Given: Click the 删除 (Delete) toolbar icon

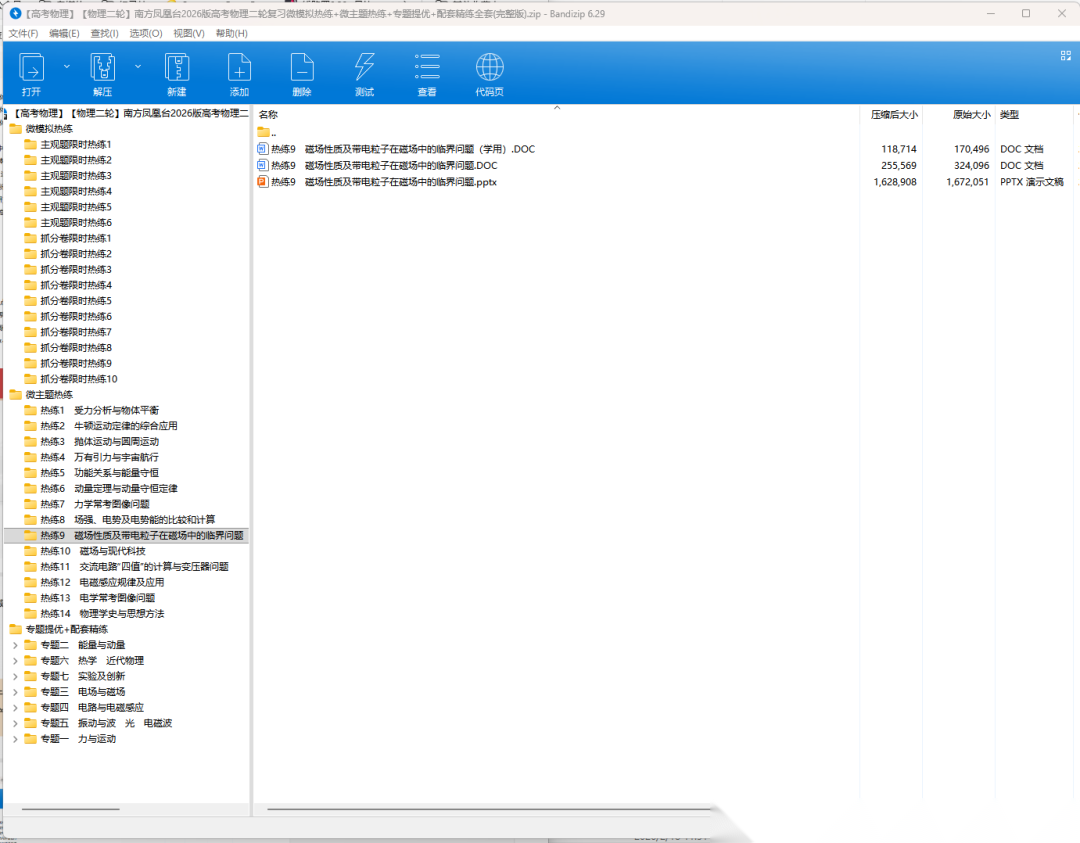Looking at the screenshot, I should pos(301,68).
